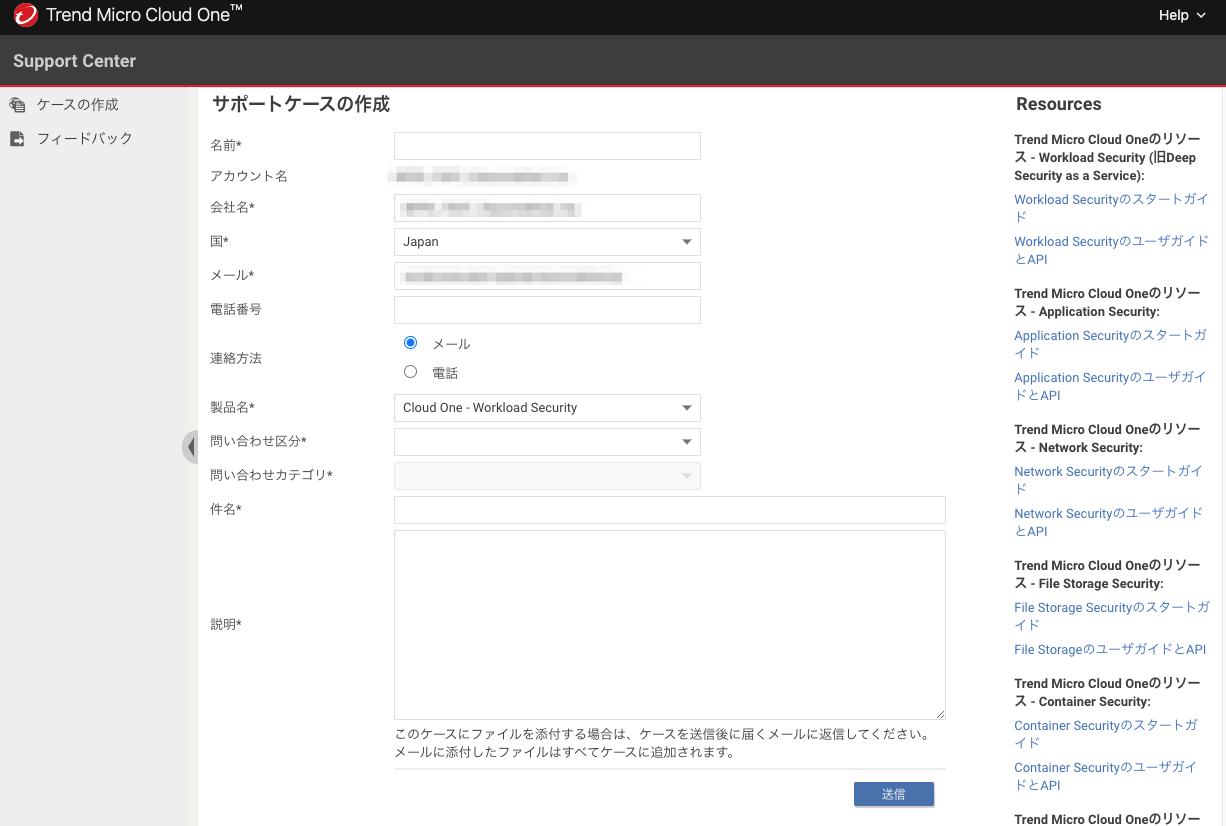The width and height of the screenshot is (1226, 826).
Task: Click the ケースの作成 sidebar icon
Action: [x=17, y=105]
